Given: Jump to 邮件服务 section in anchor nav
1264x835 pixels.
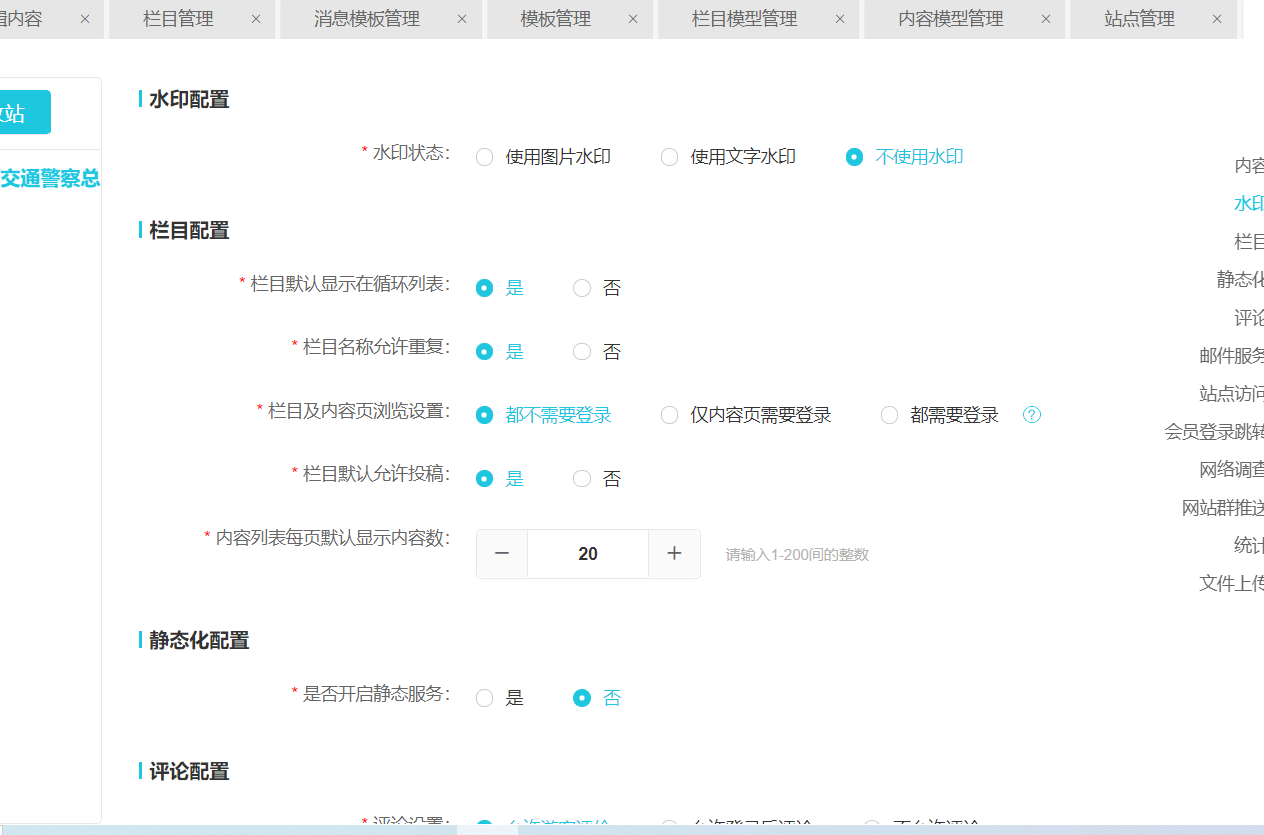Looking at the screenshot, I should point(1232,356).
